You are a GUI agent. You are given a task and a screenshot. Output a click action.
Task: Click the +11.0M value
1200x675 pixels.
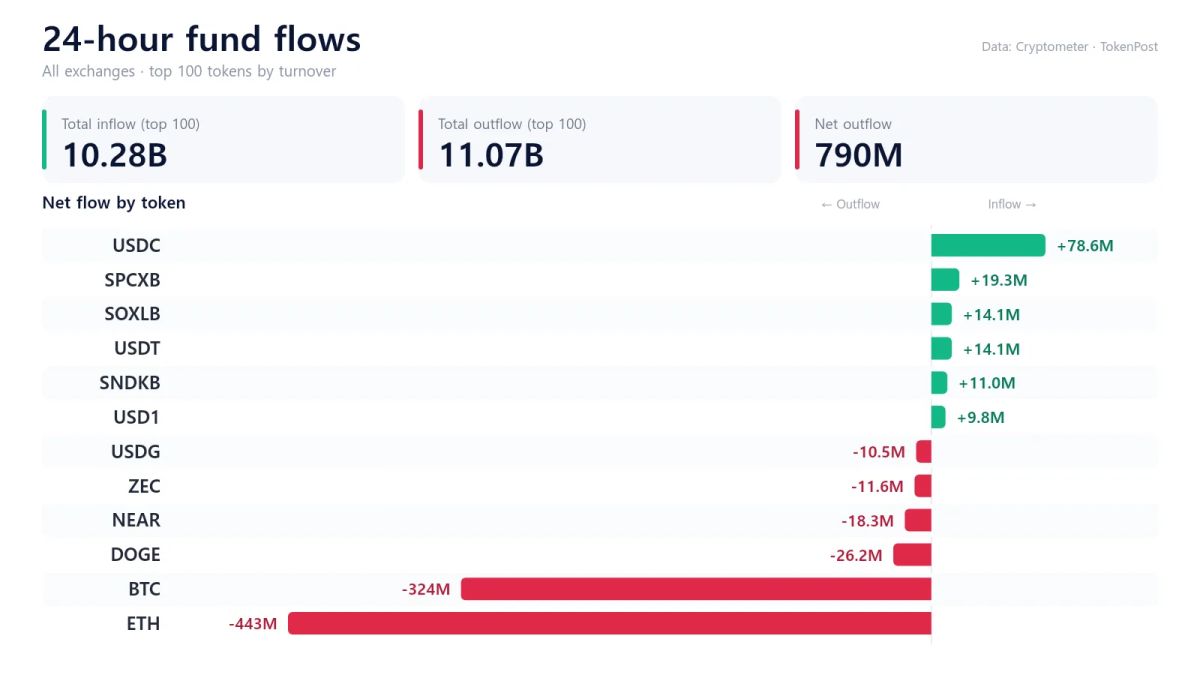(x=987, y=383)
